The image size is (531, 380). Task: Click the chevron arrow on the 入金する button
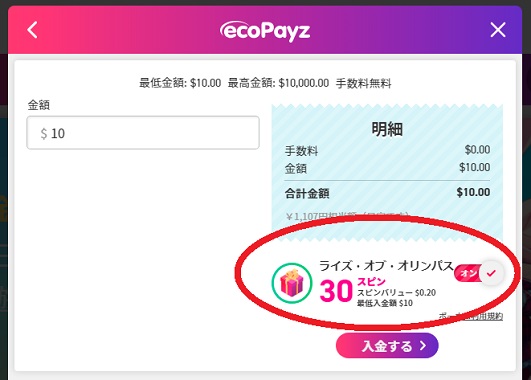[x=423, y=345]
